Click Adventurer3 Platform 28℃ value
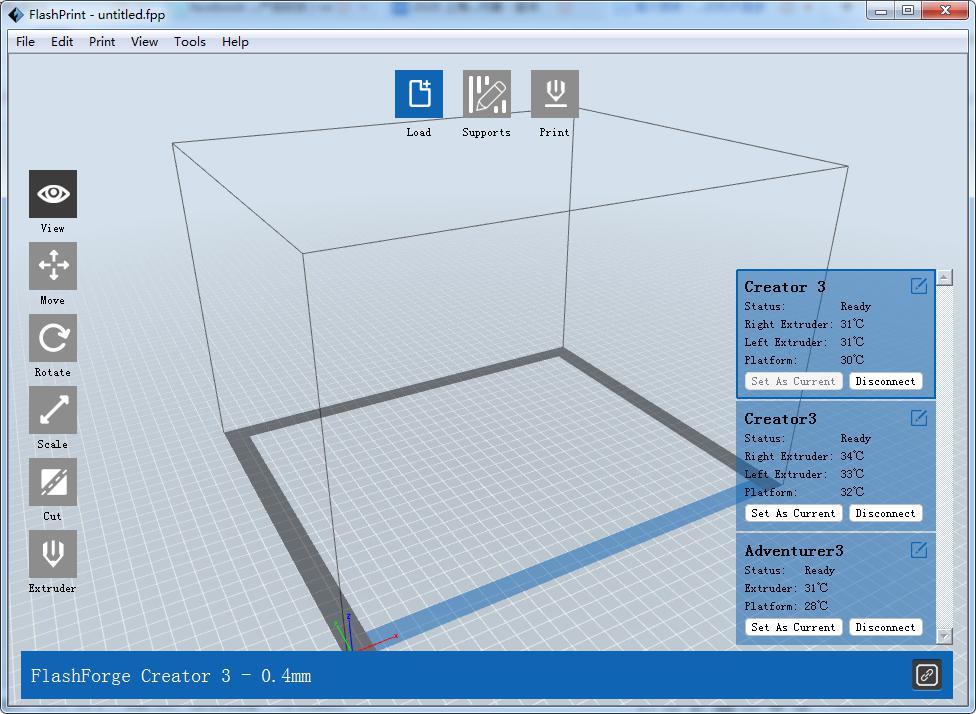Viewport: 976px width, 714px height. click(x=816, y=606)
